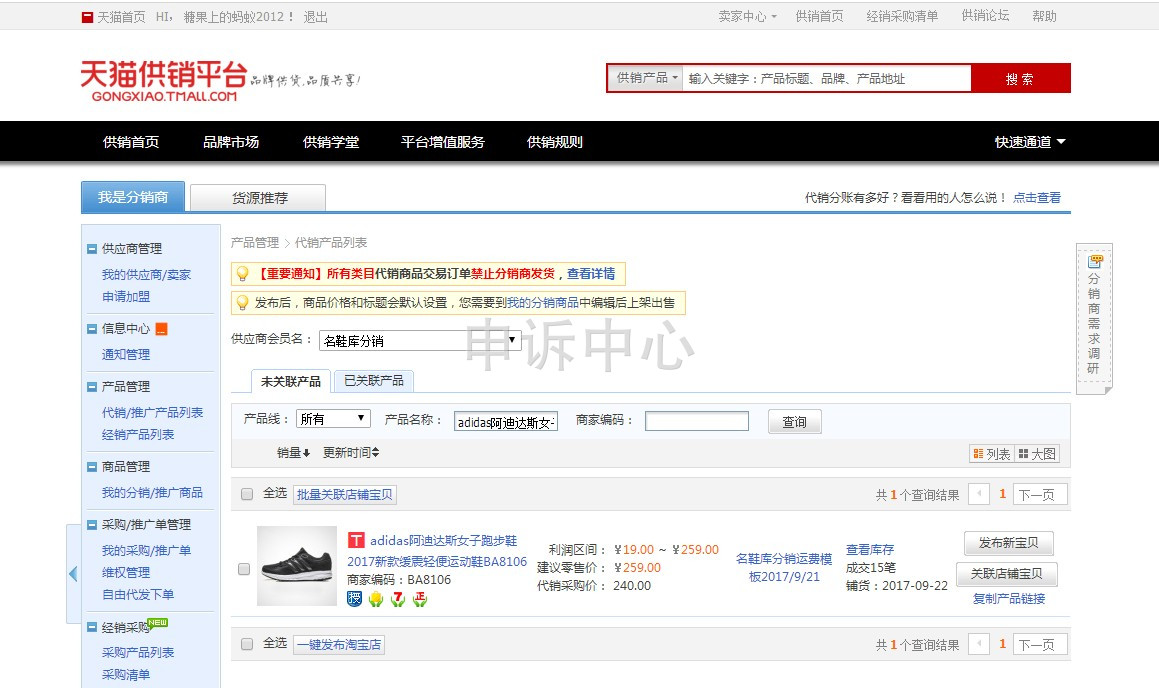The image size is (1159, 688).
Task: Focus the search keyword input field
Action: point(826,78)
